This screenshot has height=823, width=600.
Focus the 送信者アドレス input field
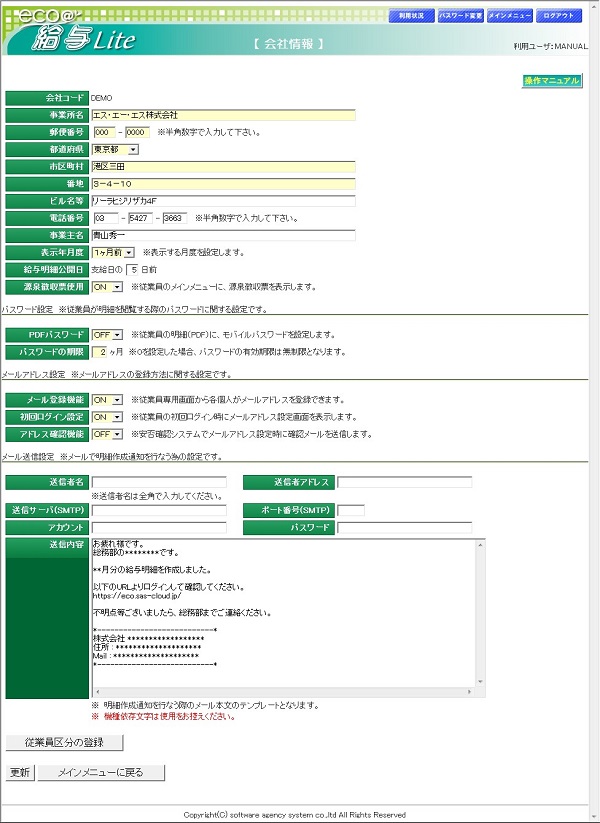(404, 482)
